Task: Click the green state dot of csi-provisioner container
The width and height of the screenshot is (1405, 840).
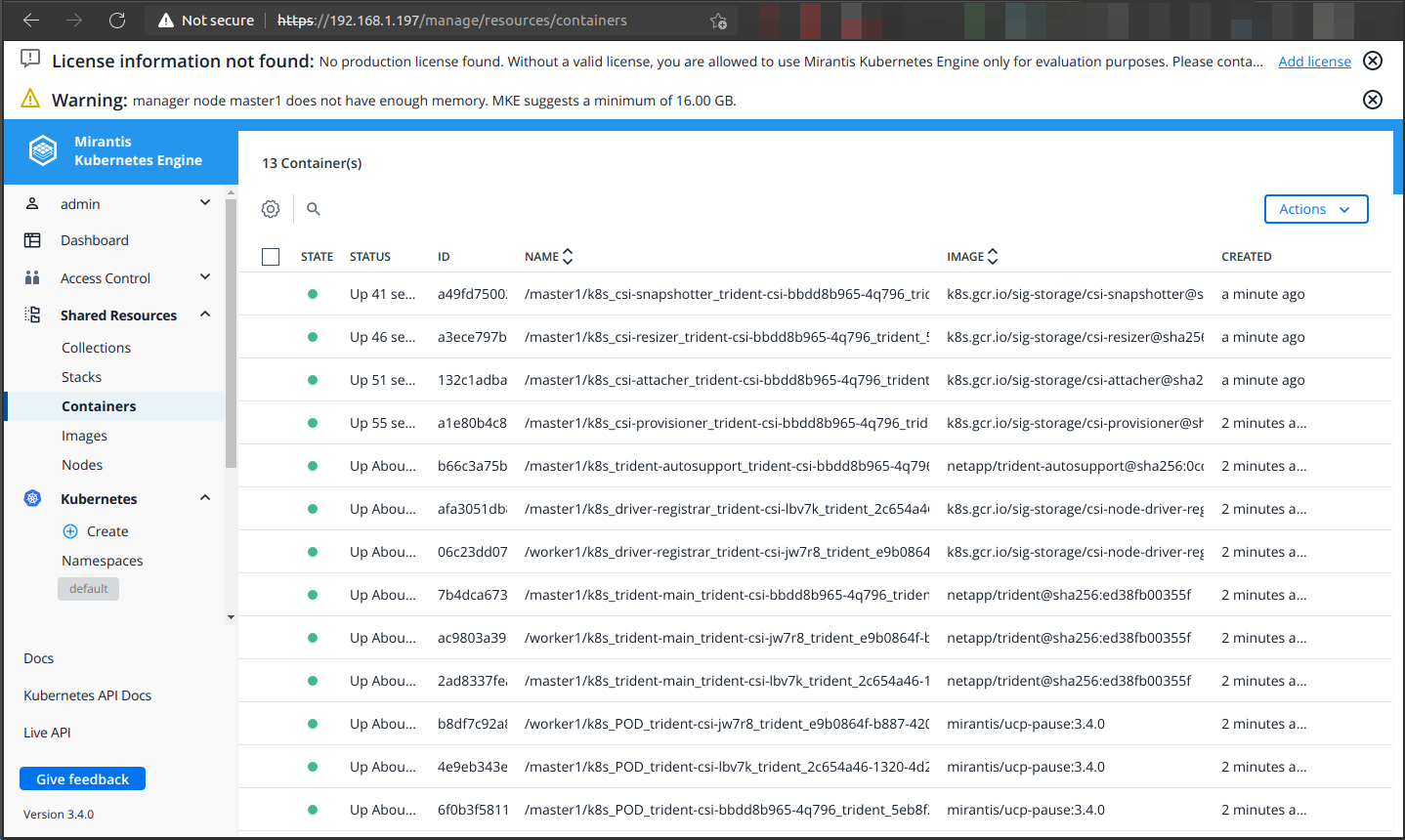Action: click(x=313, y=423)
